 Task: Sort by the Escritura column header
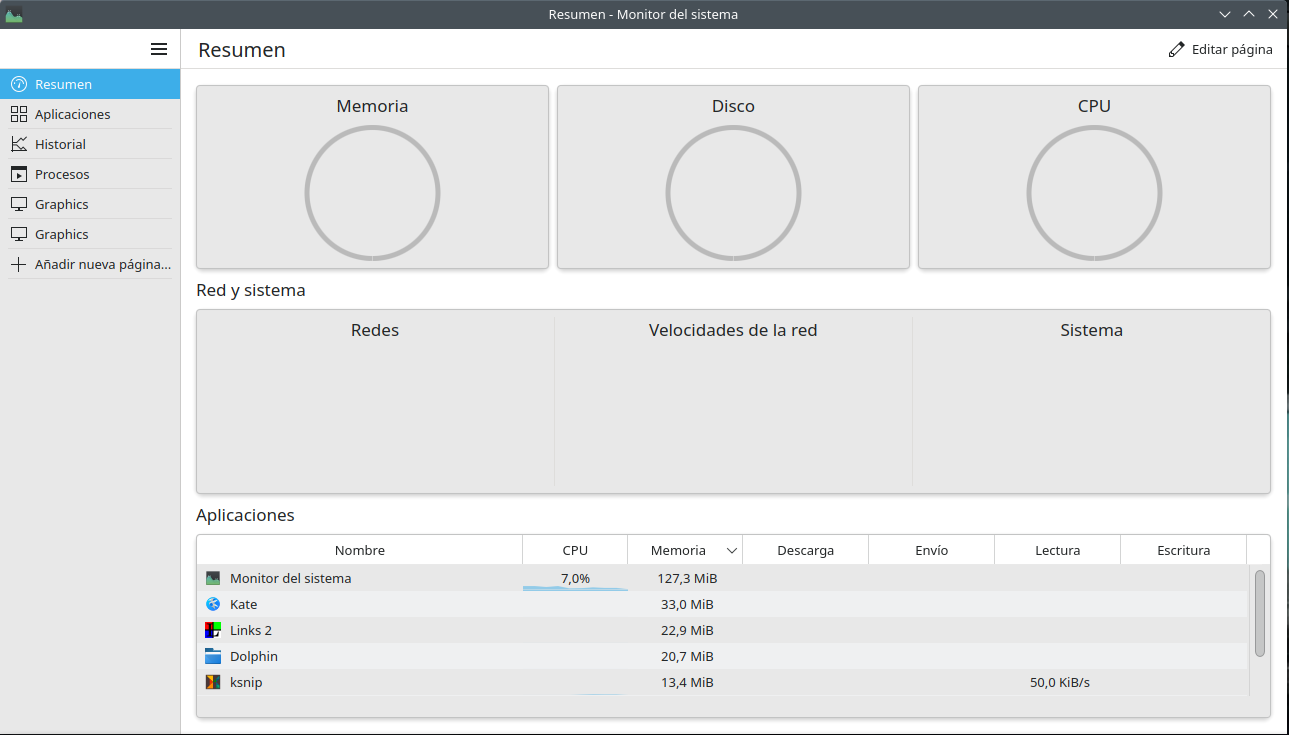coord(1183,549)
